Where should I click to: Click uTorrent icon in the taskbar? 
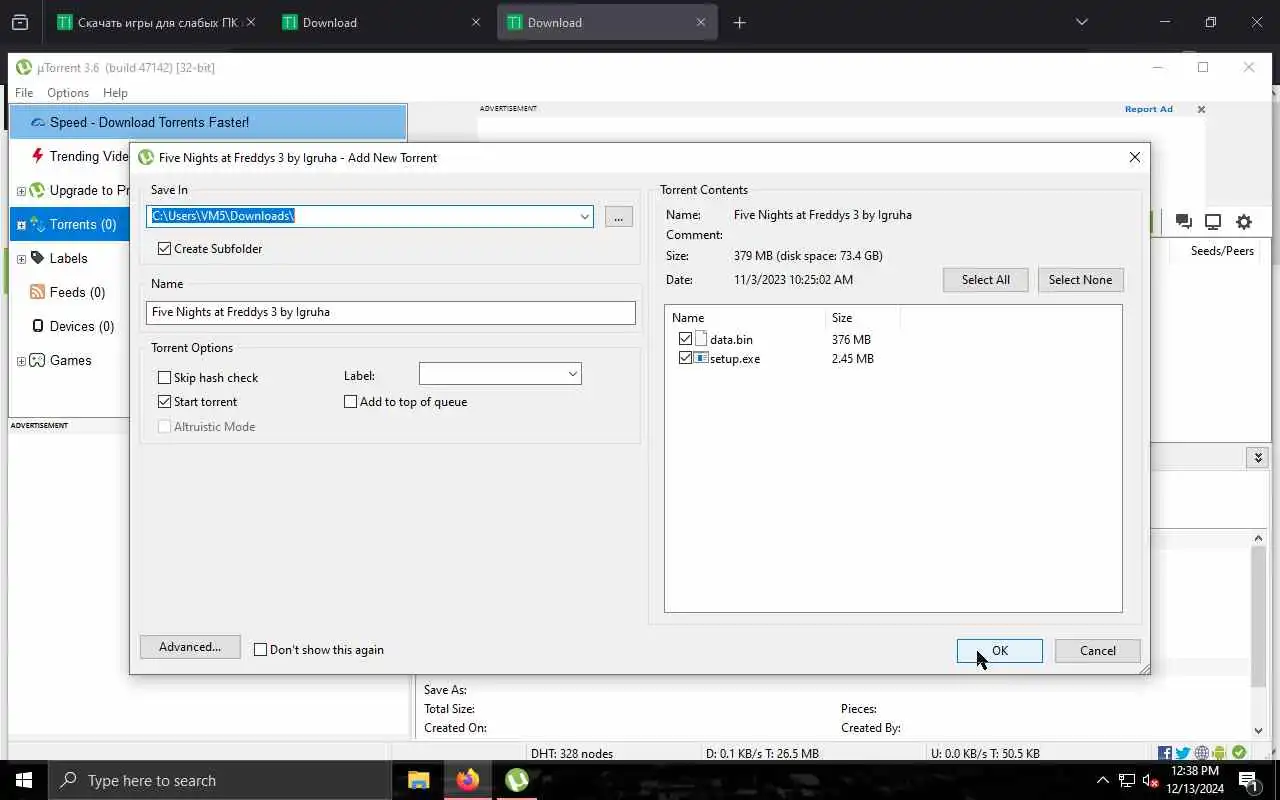(517, 780)
